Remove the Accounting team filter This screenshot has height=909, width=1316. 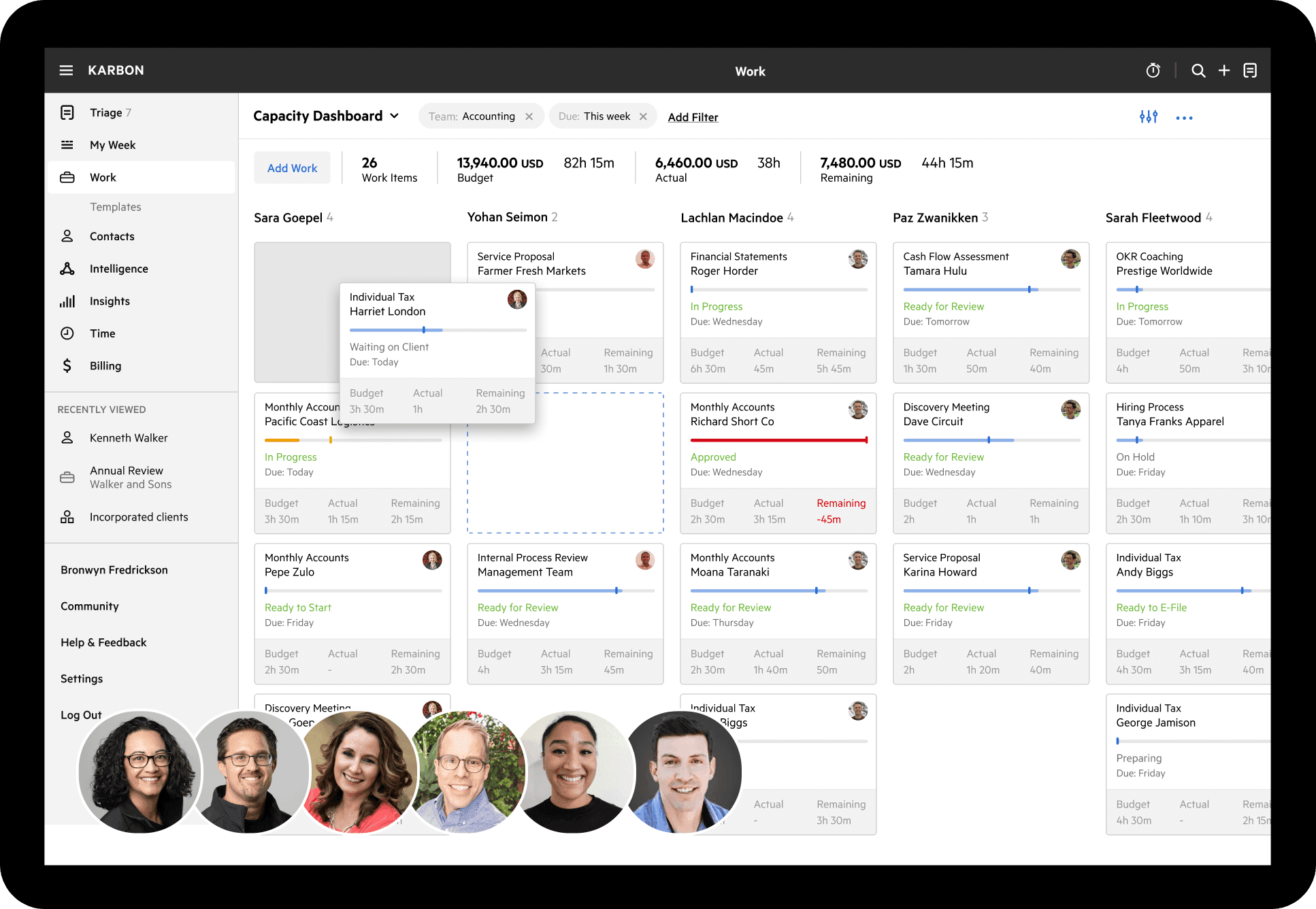point(529,116)
